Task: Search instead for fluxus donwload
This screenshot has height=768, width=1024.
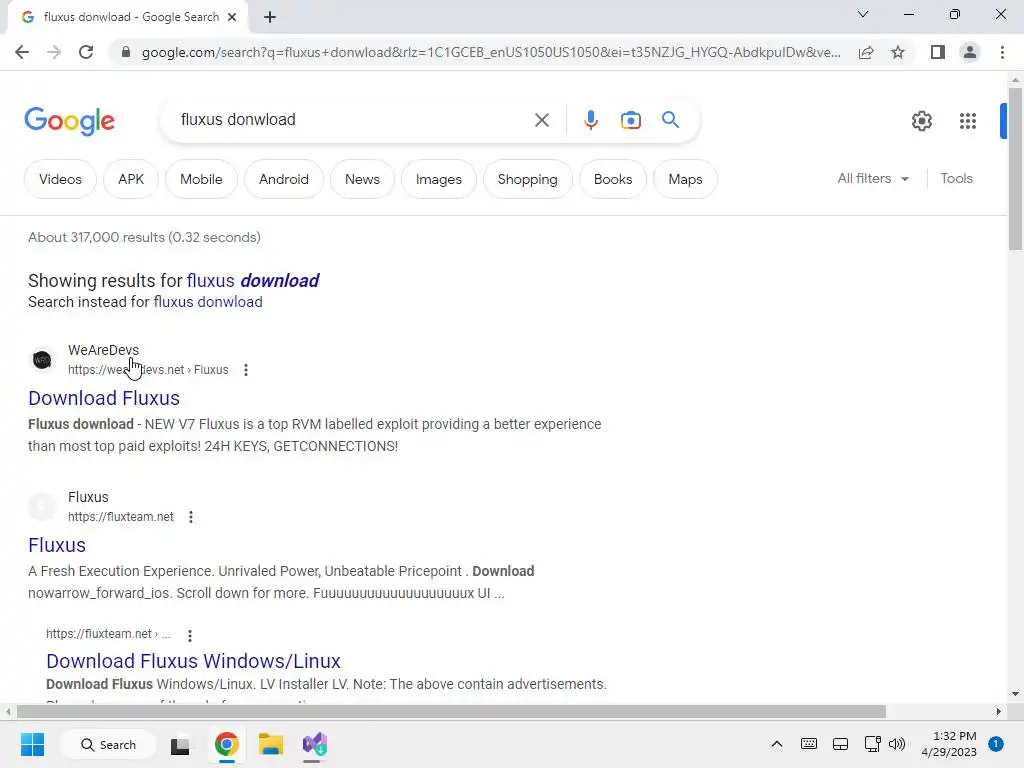Action: (x=208, y=302)
